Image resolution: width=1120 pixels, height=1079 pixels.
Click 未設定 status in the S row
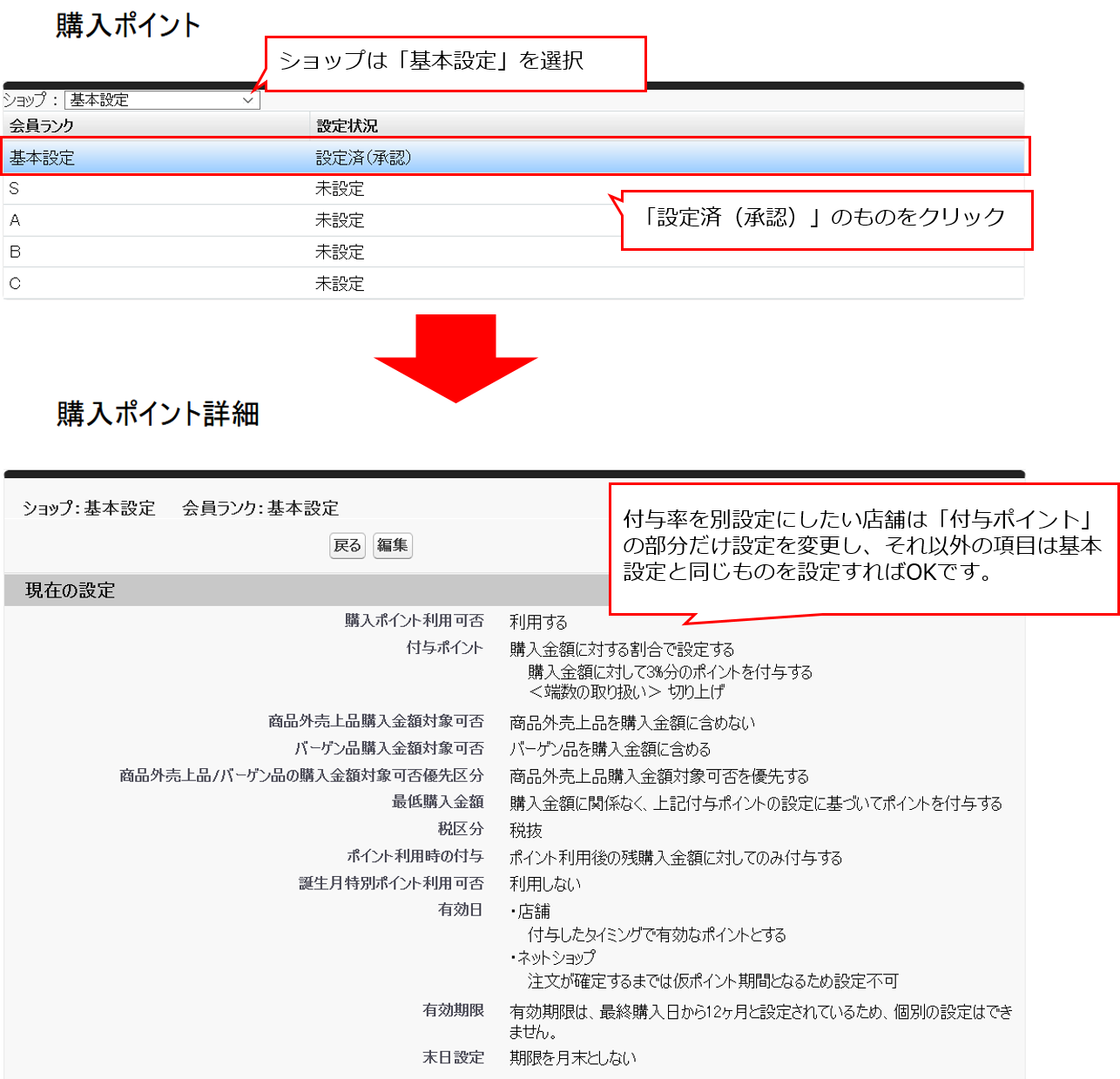(340, 189)
